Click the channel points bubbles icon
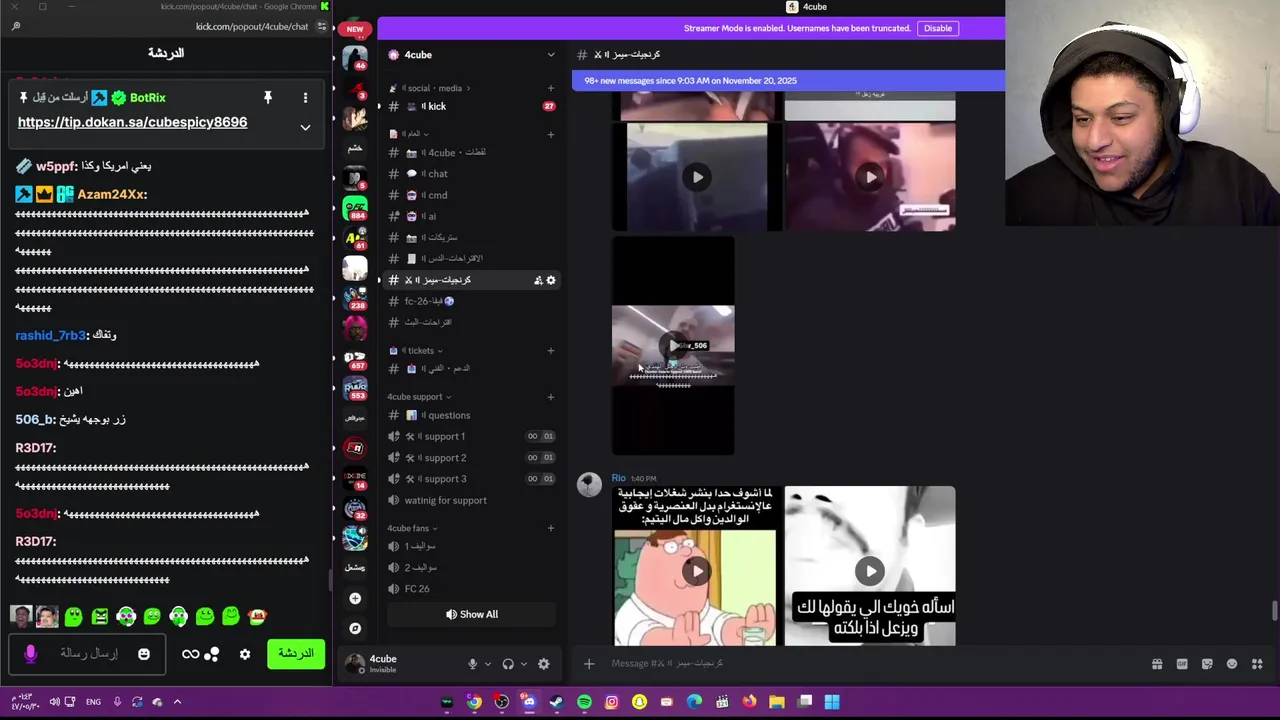 (212, 654)
